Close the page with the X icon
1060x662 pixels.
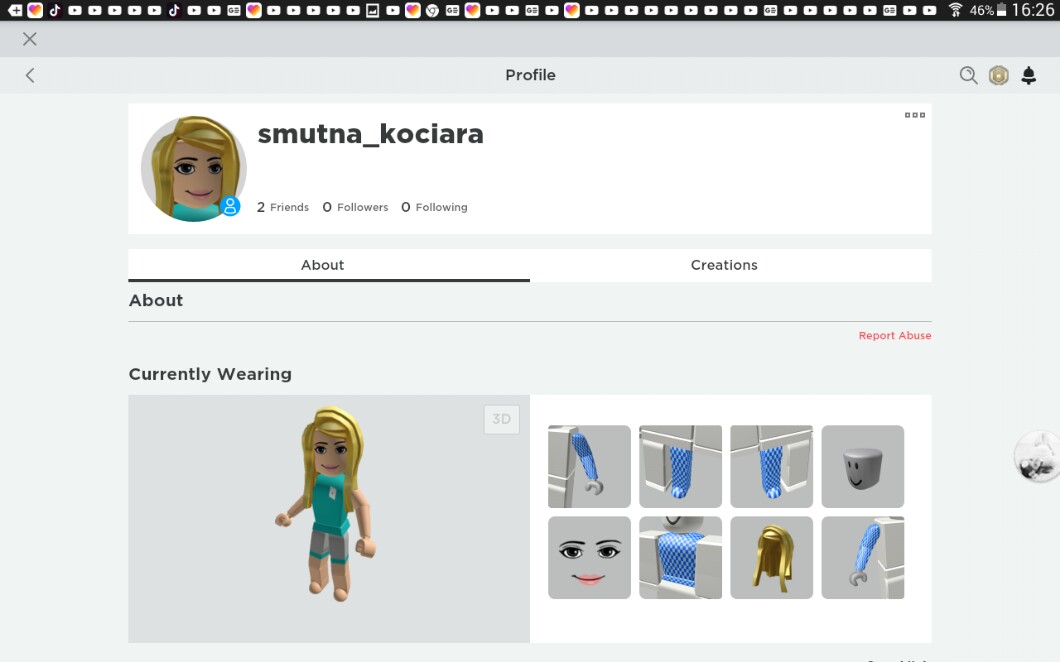coord(30,39)
